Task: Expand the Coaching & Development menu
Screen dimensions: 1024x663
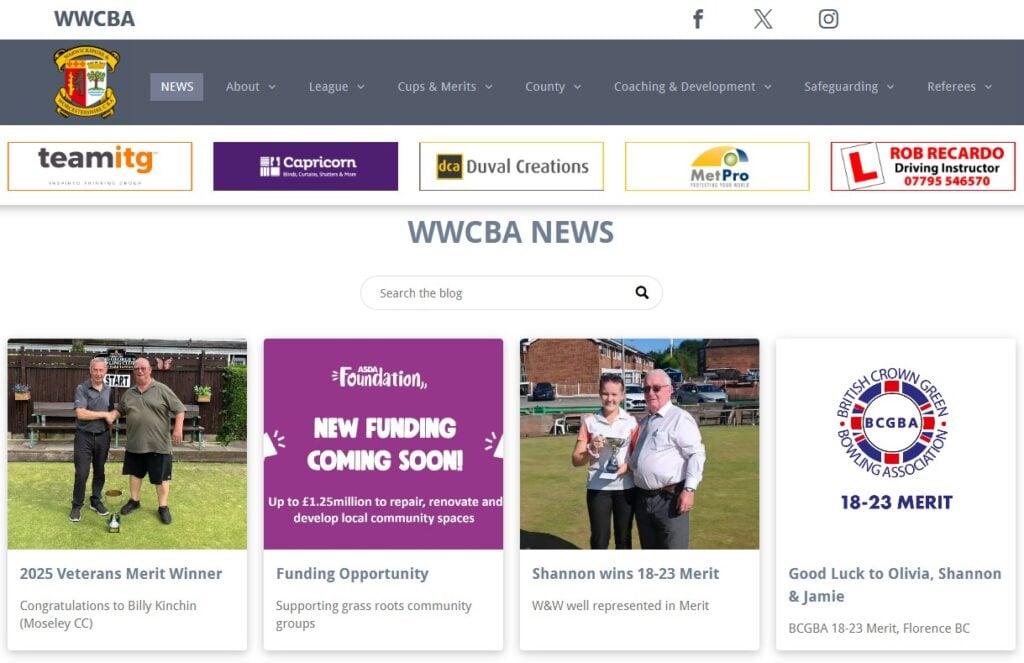Action: tap(692, 86)
